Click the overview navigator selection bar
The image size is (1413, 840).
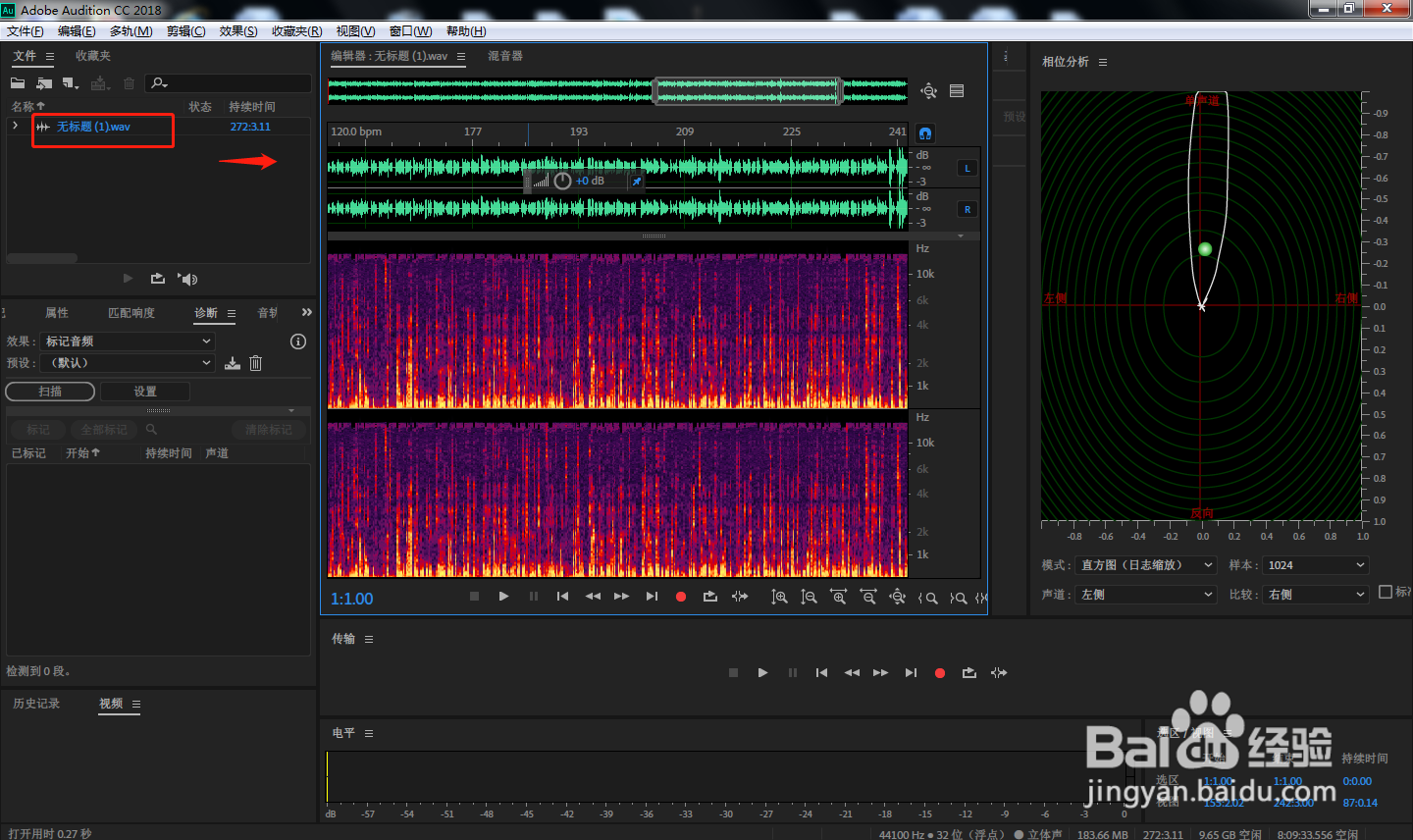pyautogui.click(x=748, y=91)
